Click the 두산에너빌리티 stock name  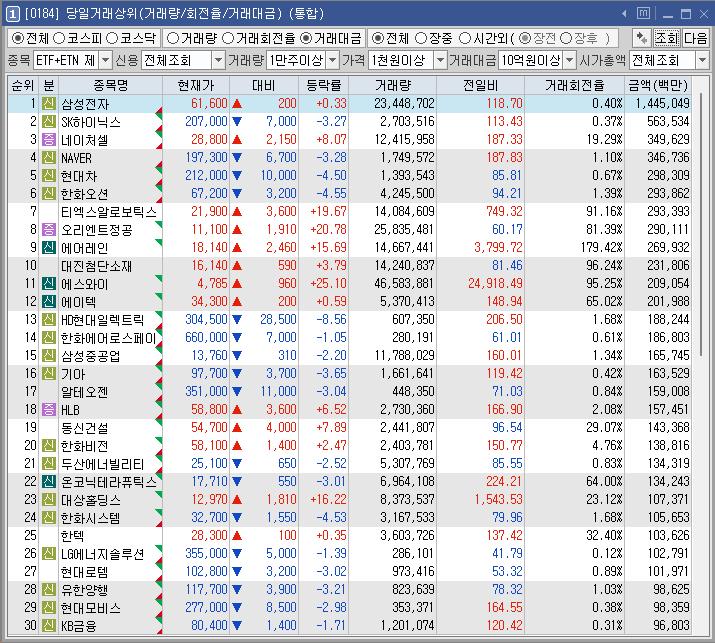[103, 464]
